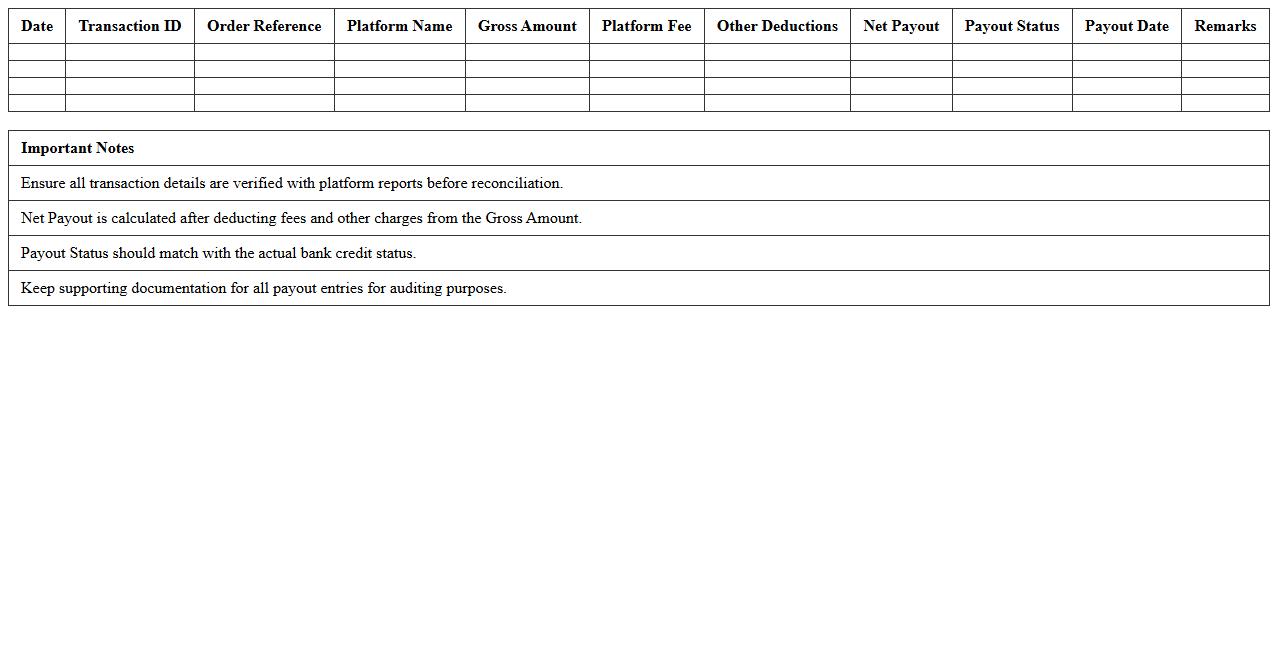Select first empty cell under Payout Status
The width and height of the screenshot is (1278, 650).
pos(1011,52)
